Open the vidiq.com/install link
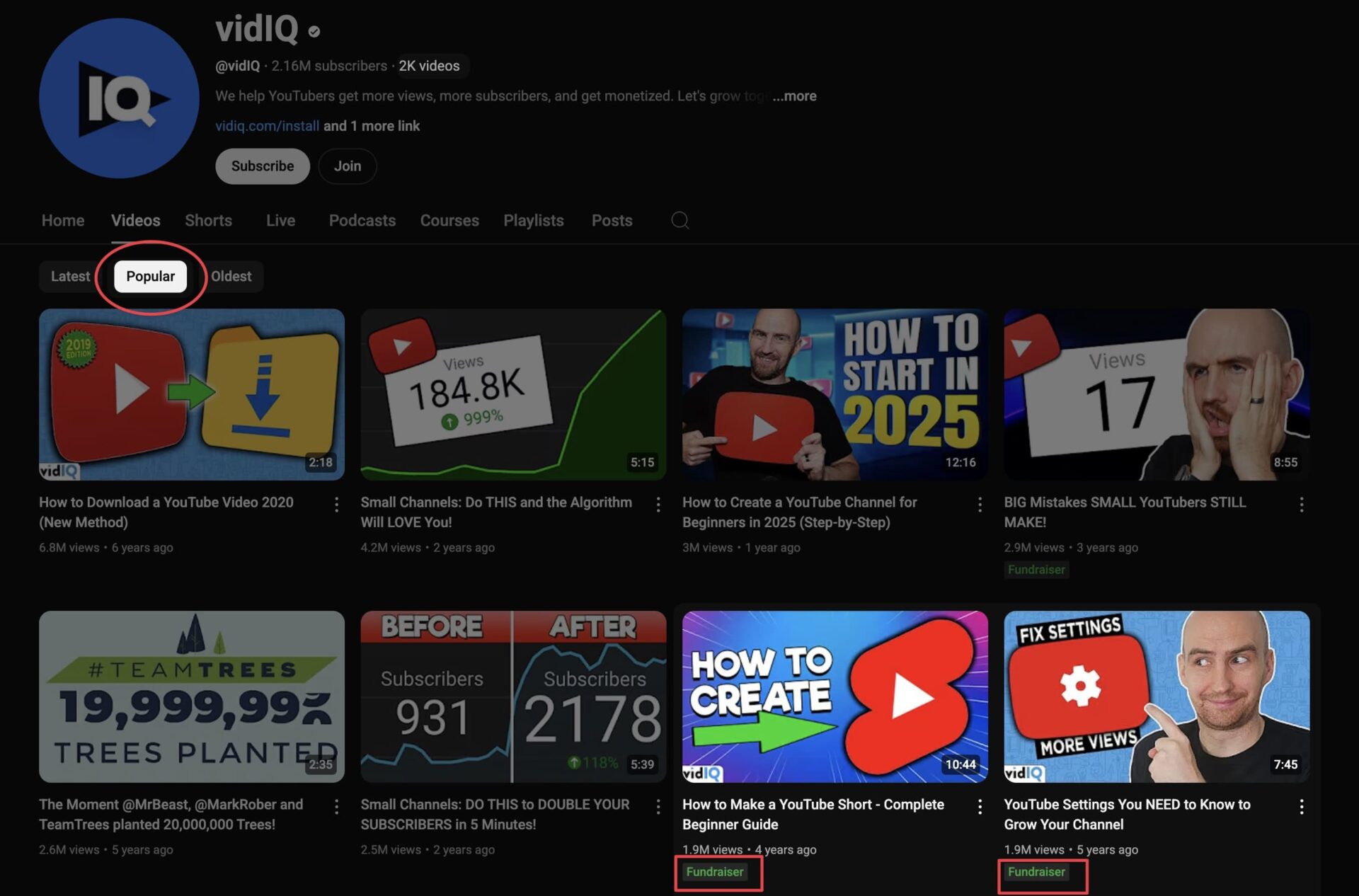This screenshot has width=1359, height=896. [x=267, y=126]
